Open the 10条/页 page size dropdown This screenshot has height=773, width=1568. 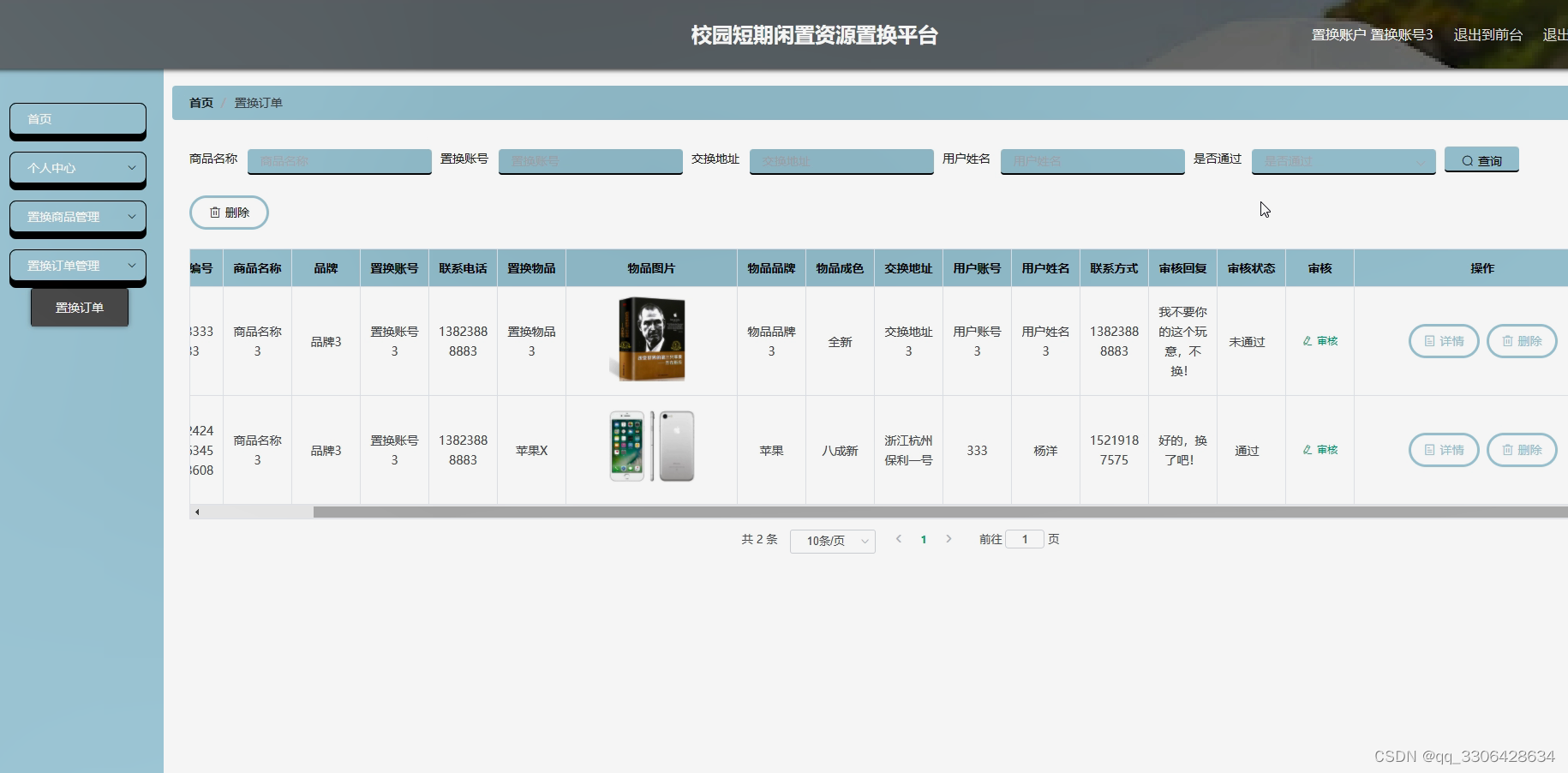pos(832,541)
